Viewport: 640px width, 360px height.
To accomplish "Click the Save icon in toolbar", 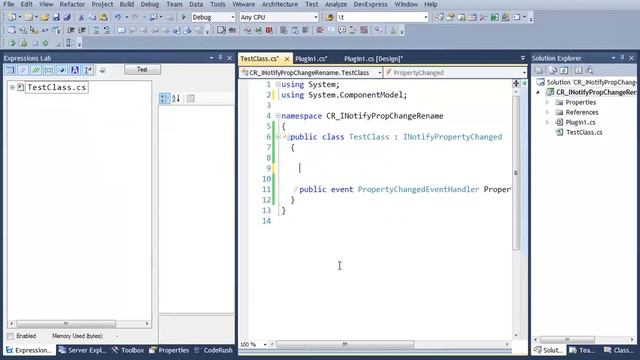I will [x=56, y=17].
